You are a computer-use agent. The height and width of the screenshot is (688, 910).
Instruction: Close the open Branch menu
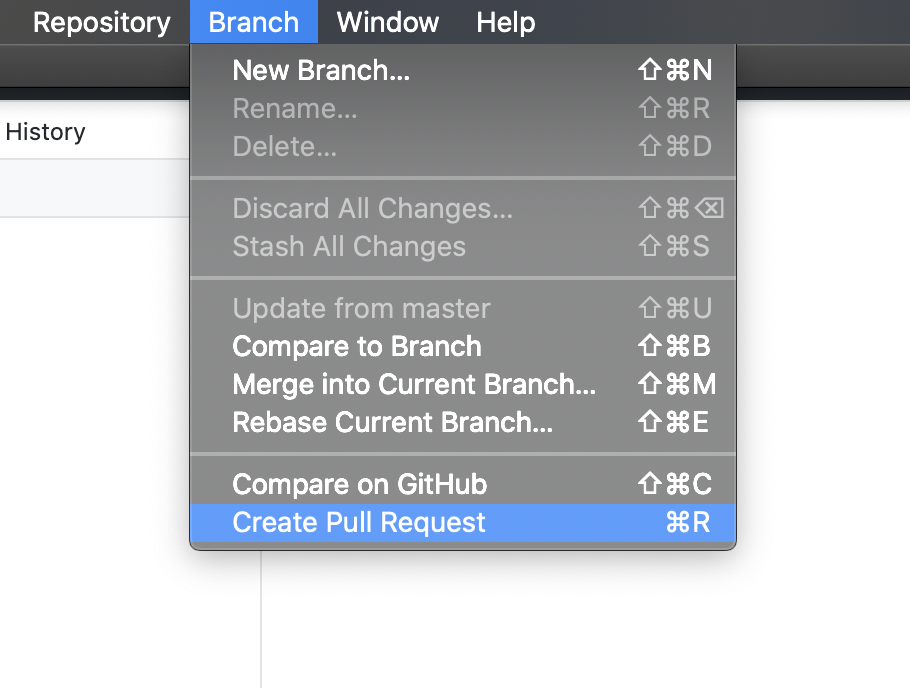click(253, 22)
